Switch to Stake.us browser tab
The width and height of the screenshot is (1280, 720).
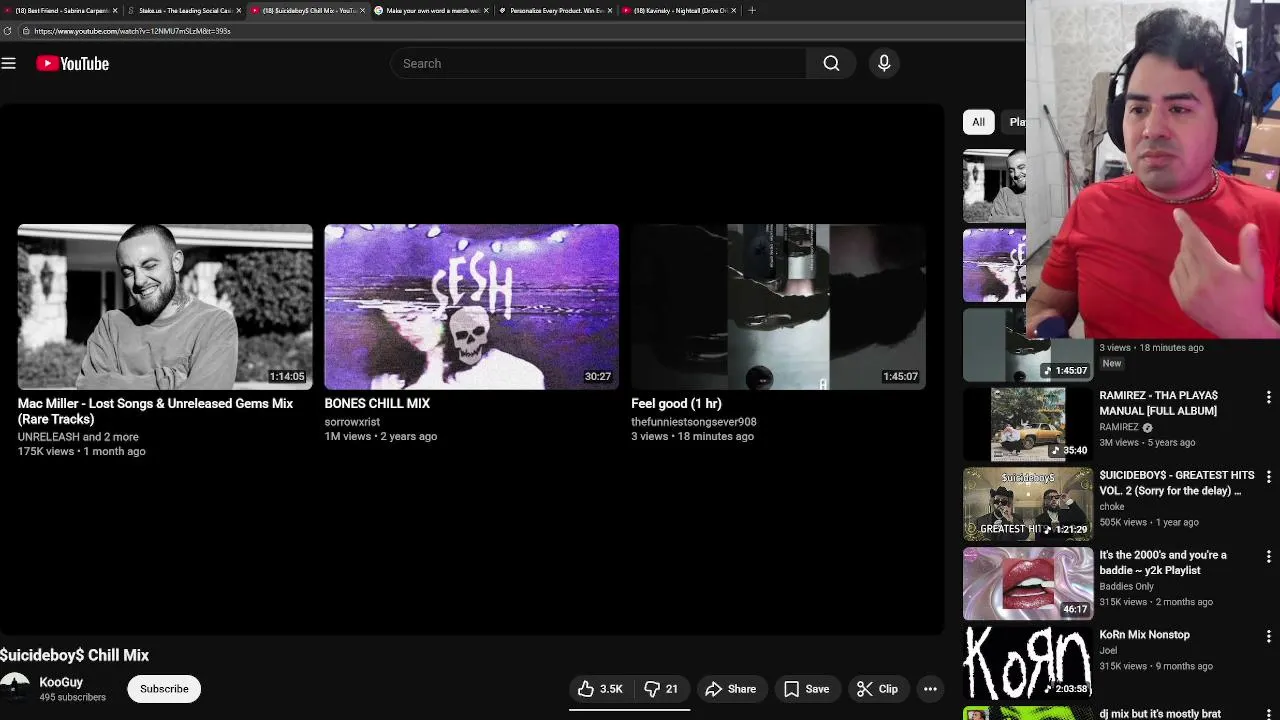pyautogui.click(x=183, y=10)
